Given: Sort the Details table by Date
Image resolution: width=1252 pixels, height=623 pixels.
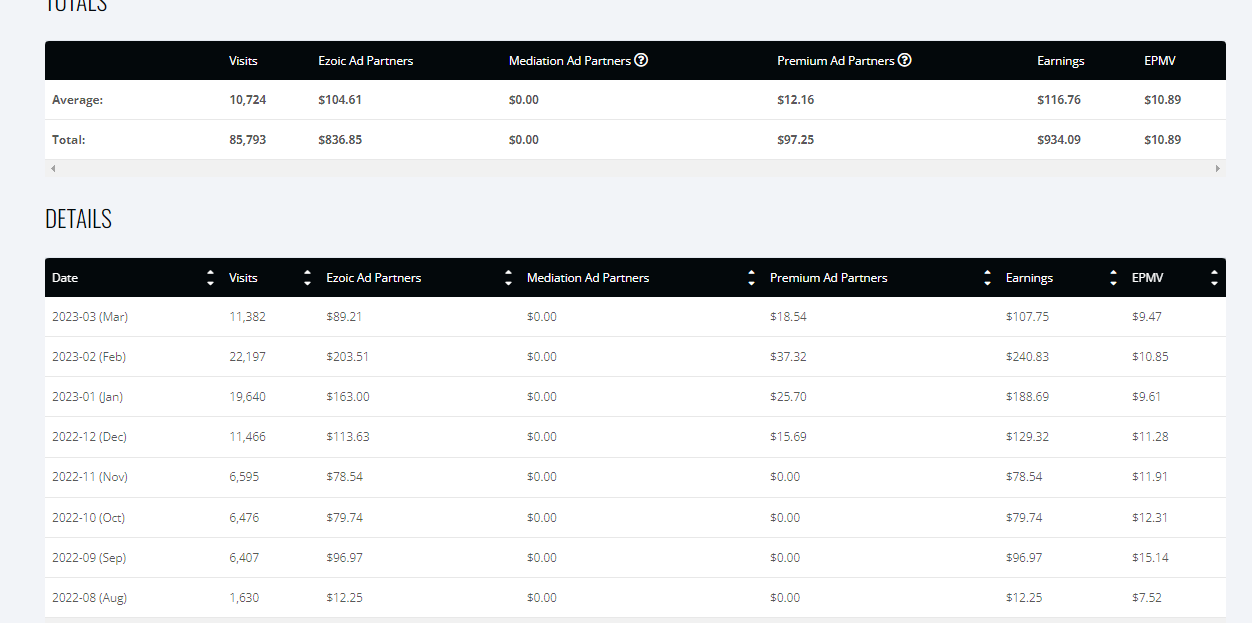Looking at the screenshot, I should point(210,278).
